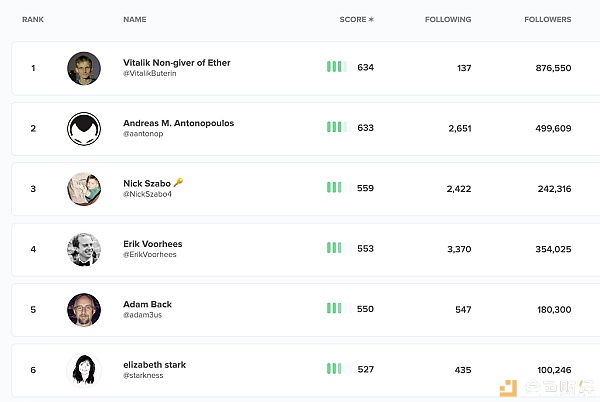Sort by the FOLLOWERS column header
The width and height of the screenshot is (600, 402).
tap(548, 19)
